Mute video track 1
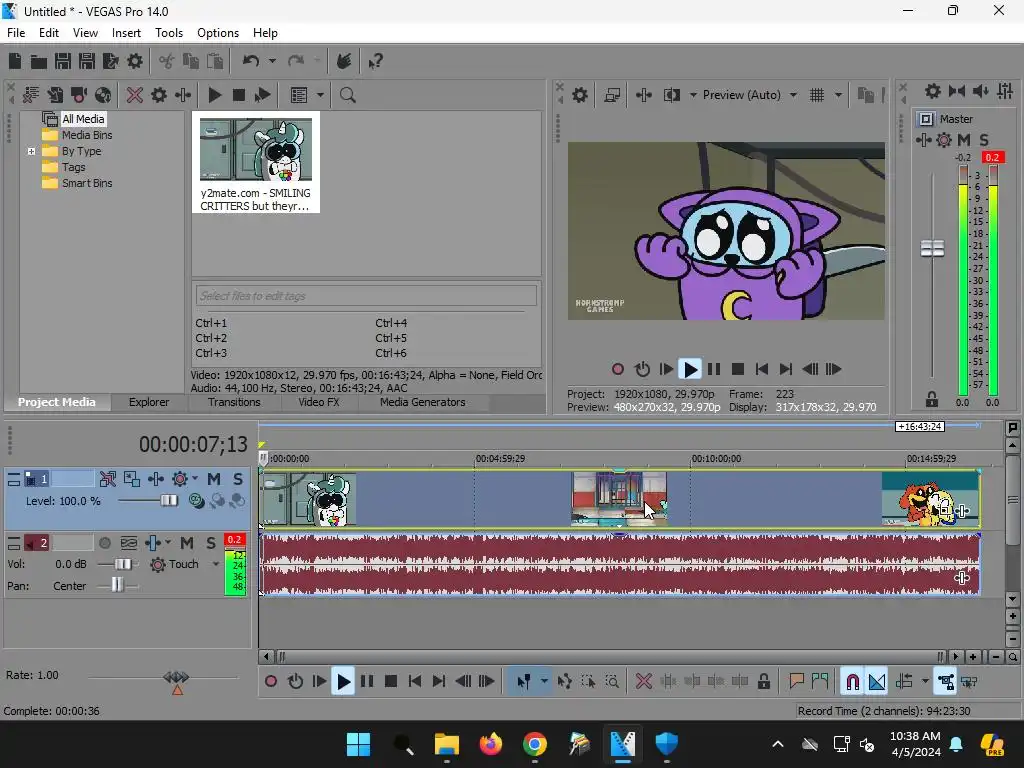This screenshot has height=768, width=1024. click(x=214, y=479)
